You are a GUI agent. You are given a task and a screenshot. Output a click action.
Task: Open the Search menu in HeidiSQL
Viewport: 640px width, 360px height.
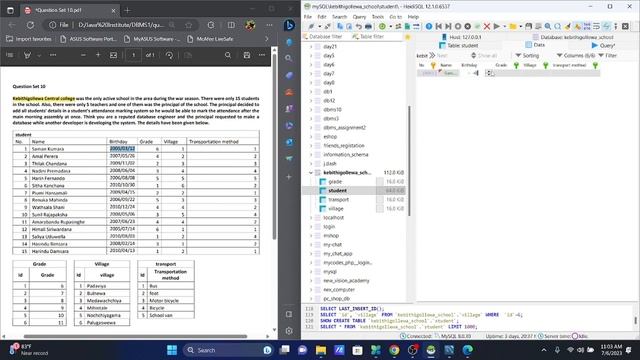click(x=339, y=17)
